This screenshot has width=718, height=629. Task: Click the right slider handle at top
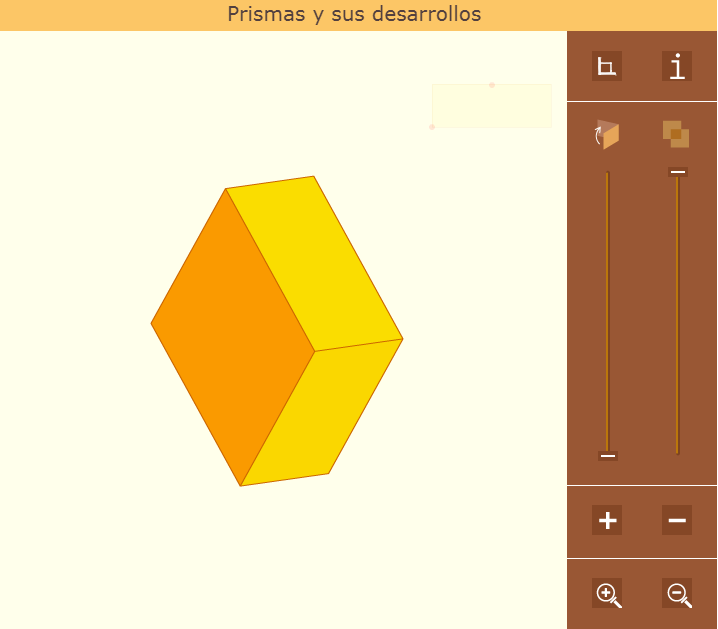point(677,172)
